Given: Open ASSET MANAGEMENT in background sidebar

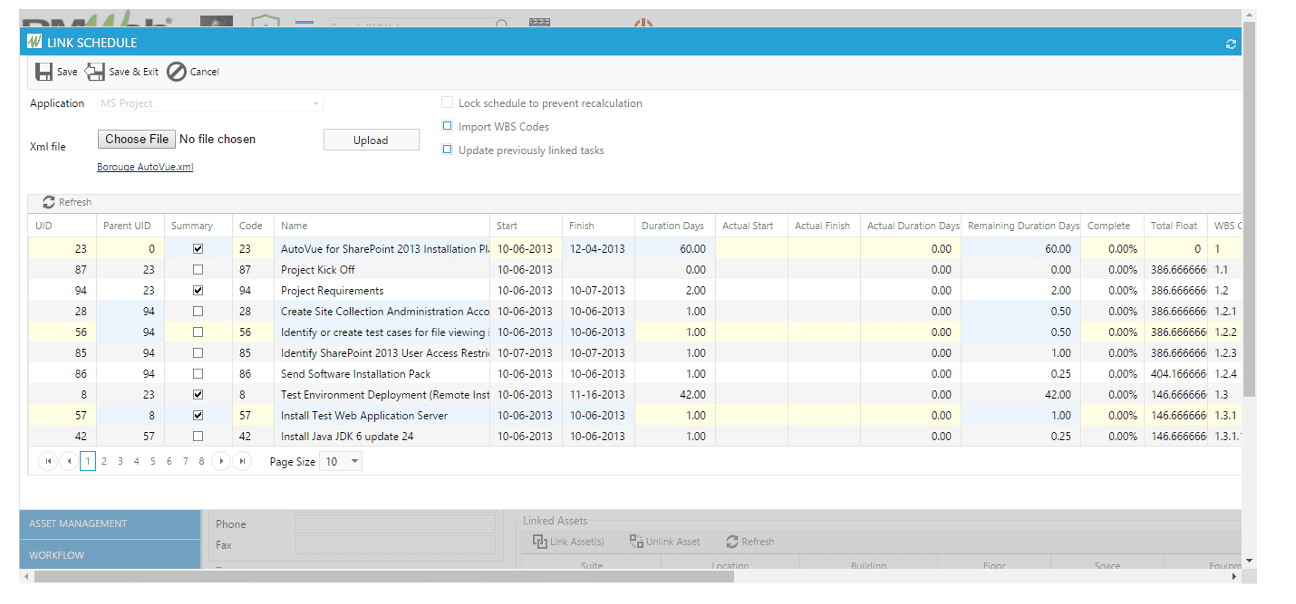Looking at the screenshot, I should [110, 524].
